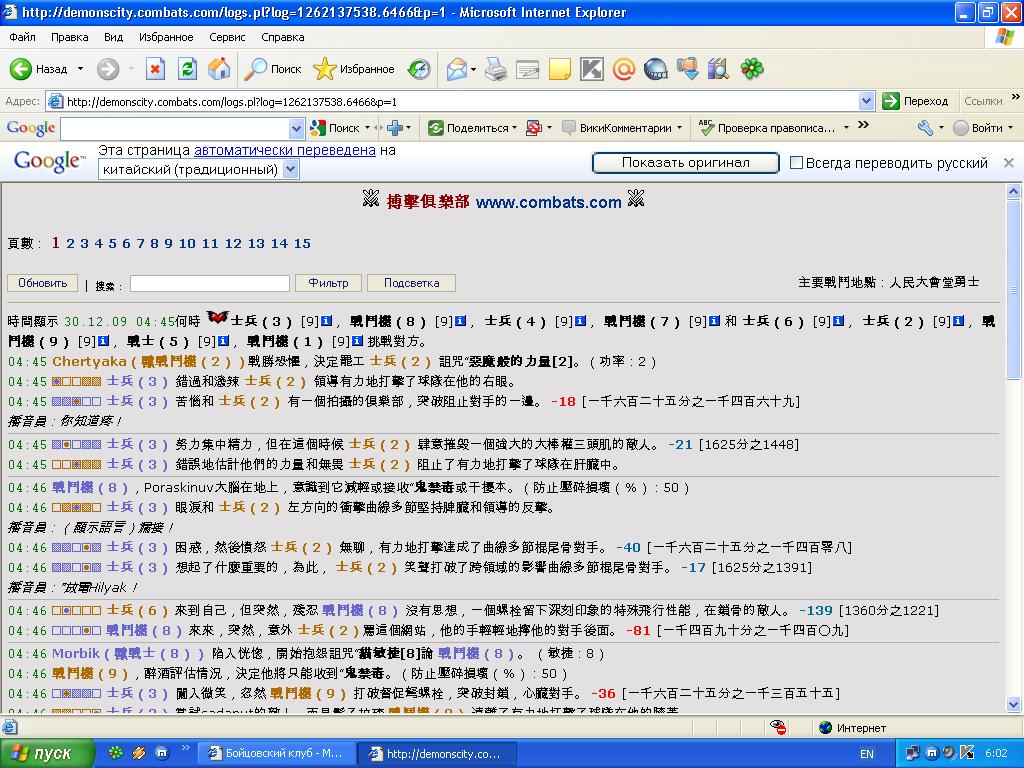Screen dimensions: 1024x768
Task: Click the orange @ toolbar icon
Action: [624, 69]
